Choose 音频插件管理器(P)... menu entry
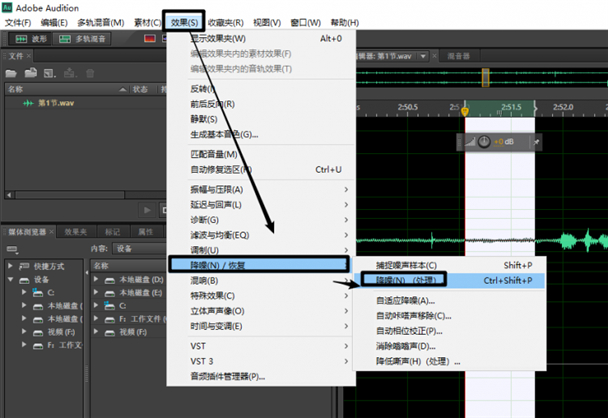Screen dimensions: 608x418 (x=261, y=377)
